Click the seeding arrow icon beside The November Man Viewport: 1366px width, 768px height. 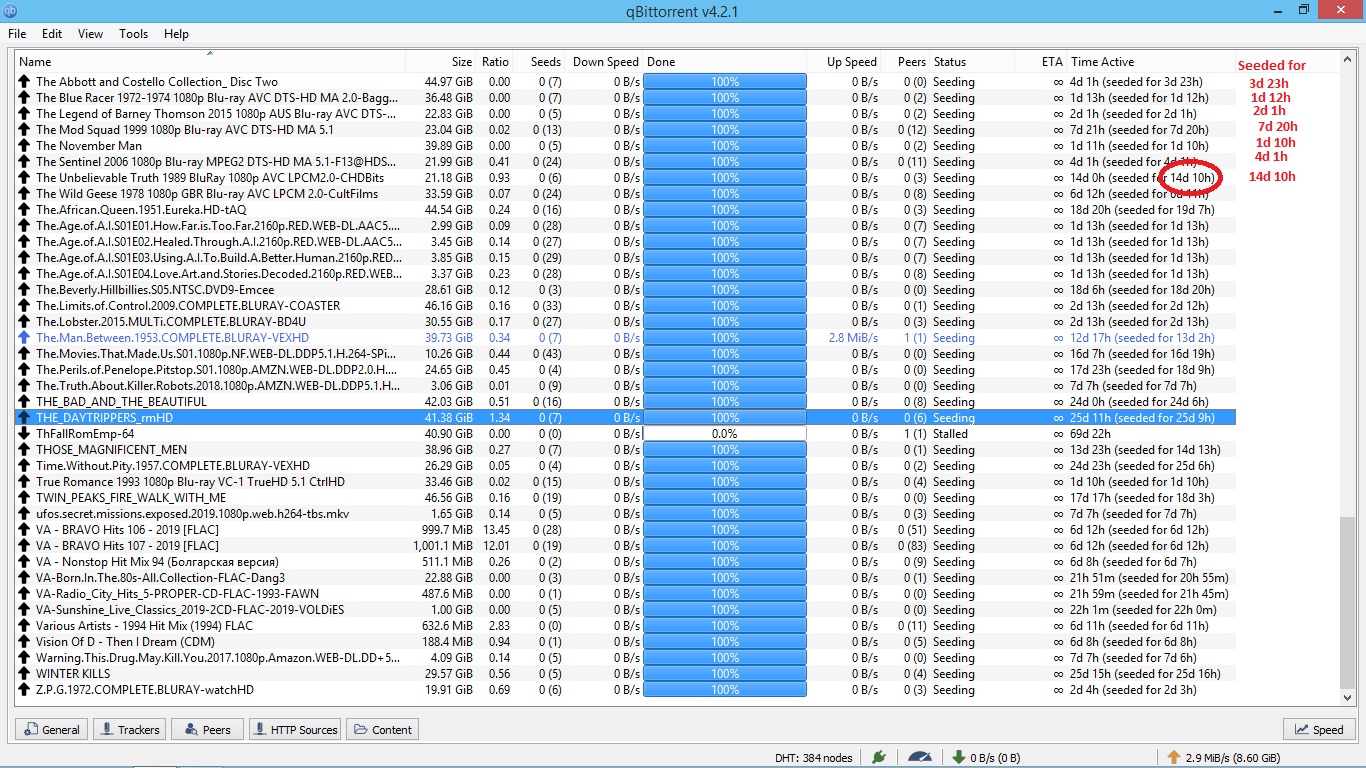point(25,146)
